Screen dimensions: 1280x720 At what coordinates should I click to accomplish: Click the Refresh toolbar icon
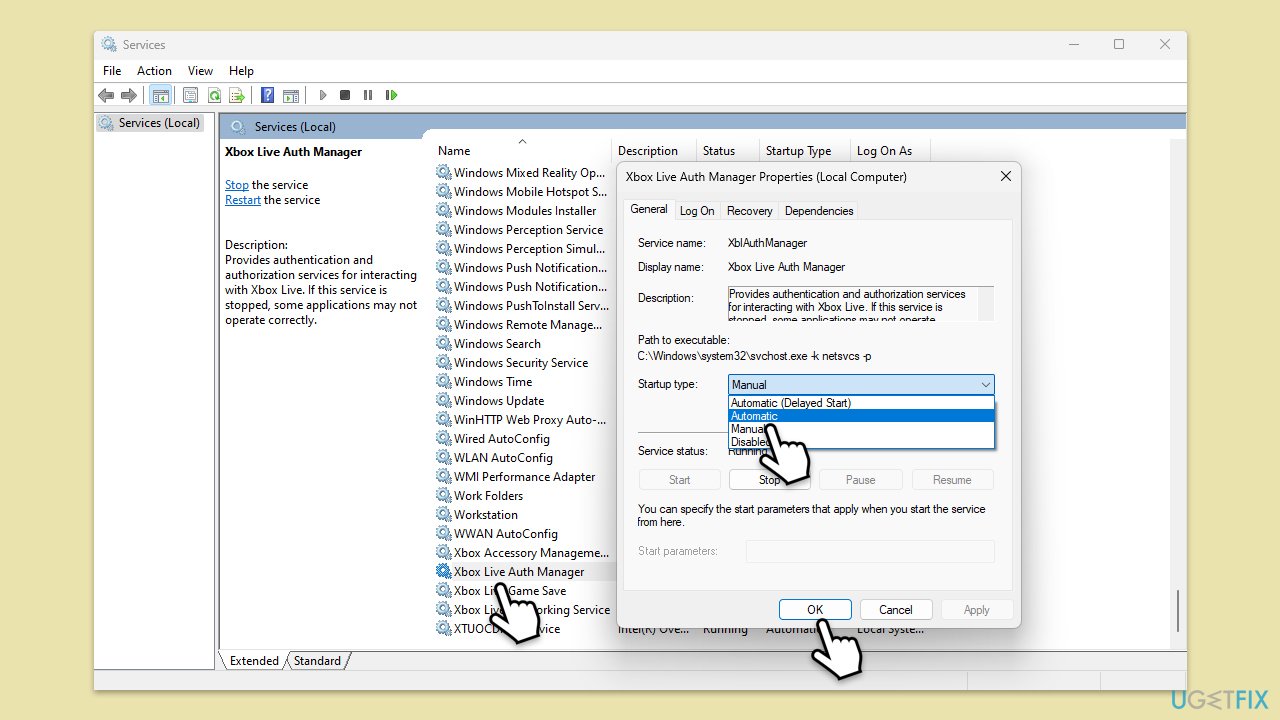click(214, 95)
